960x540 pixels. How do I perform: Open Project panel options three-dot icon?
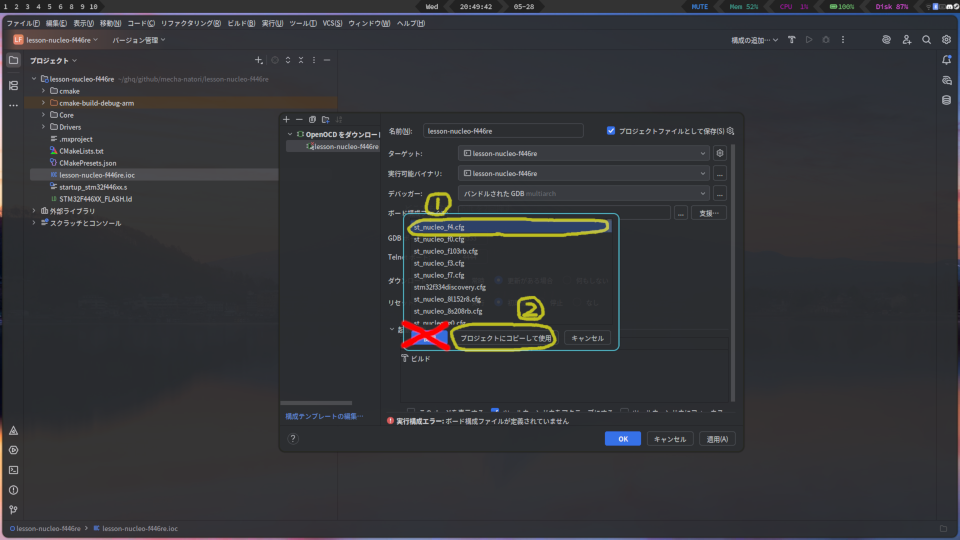[x=314, y=60]
